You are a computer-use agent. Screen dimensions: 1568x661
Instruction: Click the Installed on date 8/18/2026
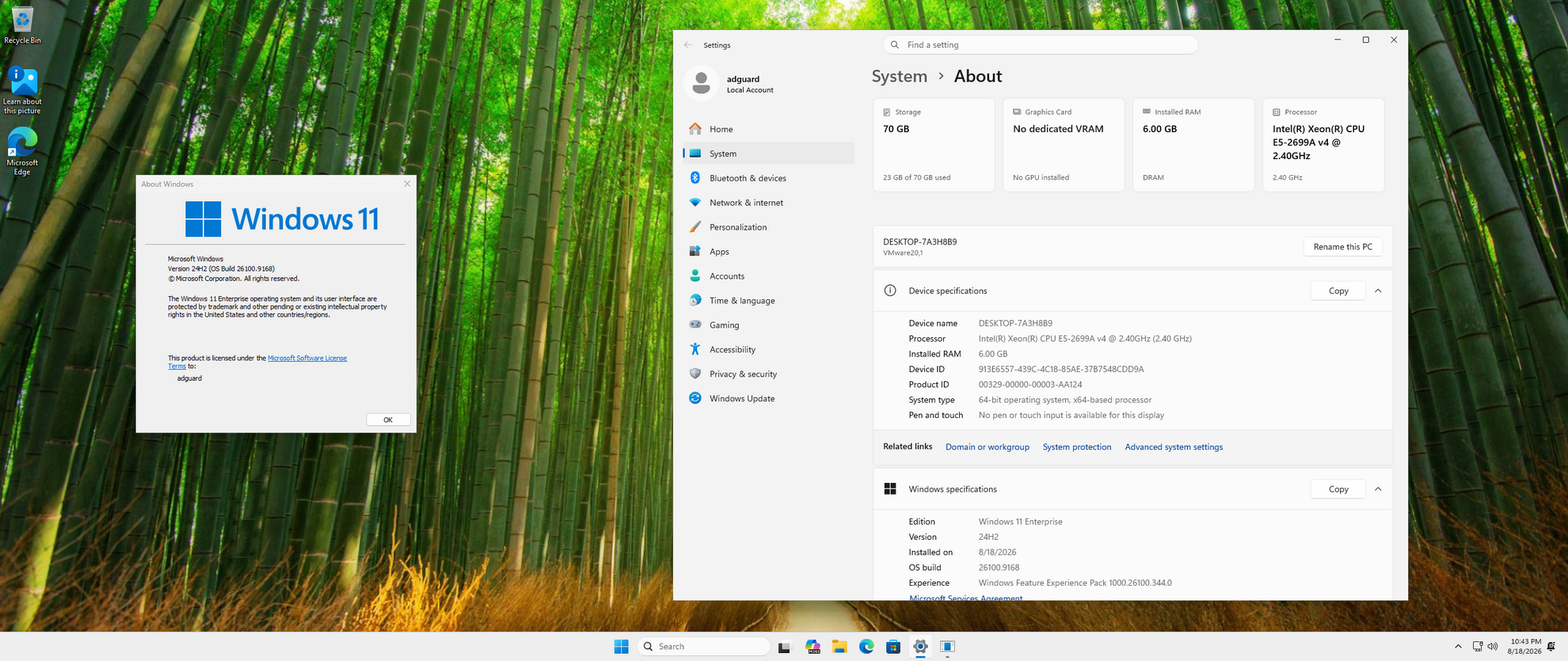(998, 553)
